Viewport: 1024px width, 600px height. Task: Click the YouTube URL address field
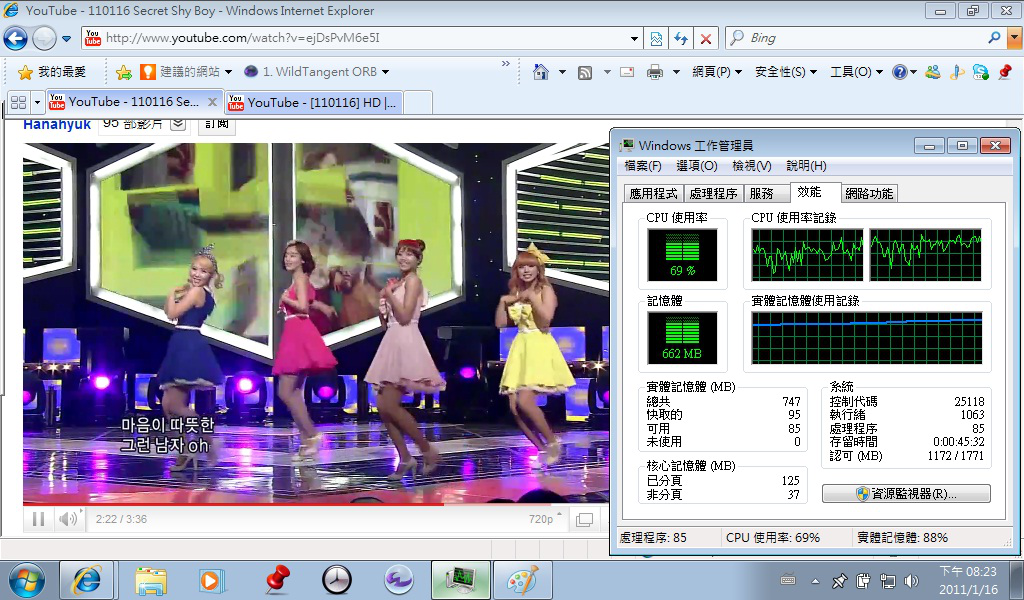[x=353, y=38]
